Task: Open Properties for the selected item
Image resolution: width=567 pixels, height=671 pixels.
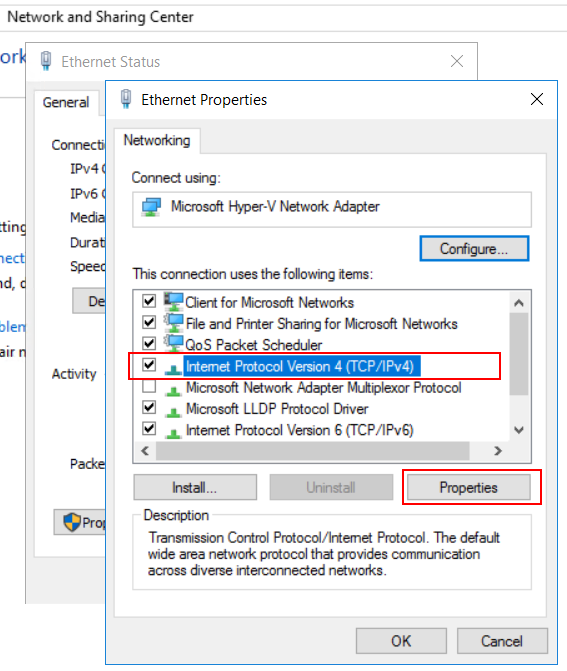Action: coord(469,487)
